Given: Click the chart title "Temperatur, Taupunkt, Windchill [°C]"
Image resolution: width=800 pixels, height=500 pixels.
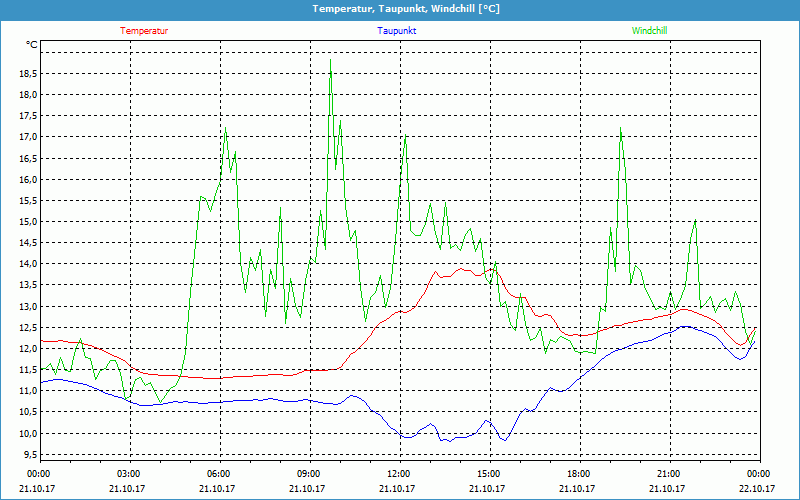Looking at the screenshot, I should [x=400, y=9].
